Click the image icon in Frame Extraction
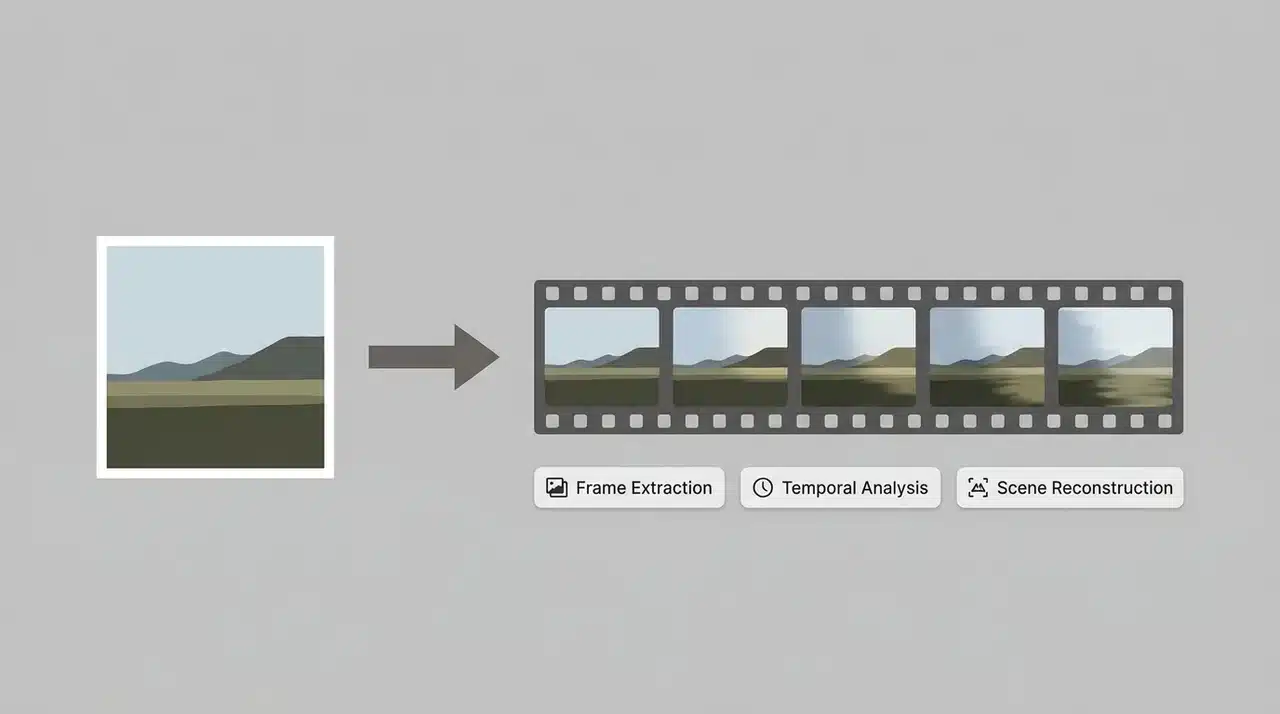 point(557,488)
